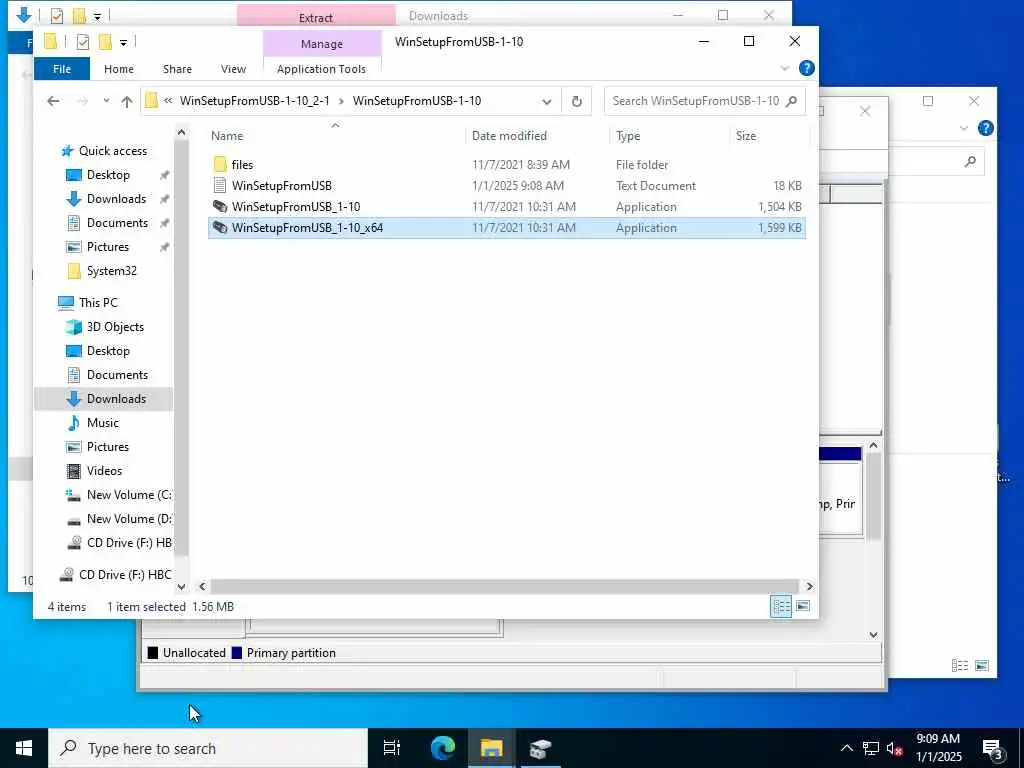Viewport: 1024px width, 768px height.
Task: Click WinSetupFromUSB-1-10_2-1 breadcrumb segment
Action: [255, 101]
